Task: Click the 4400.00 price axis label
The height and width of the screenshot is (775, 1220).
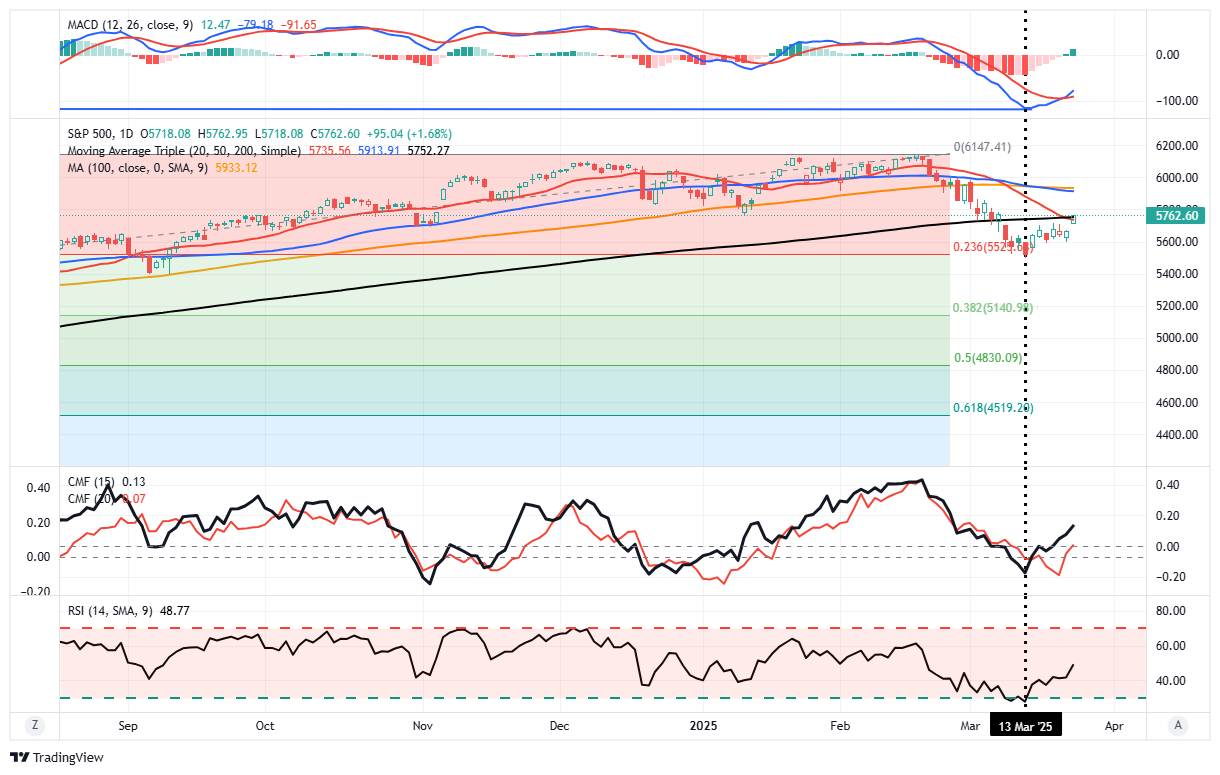Action: point(1176,435)
